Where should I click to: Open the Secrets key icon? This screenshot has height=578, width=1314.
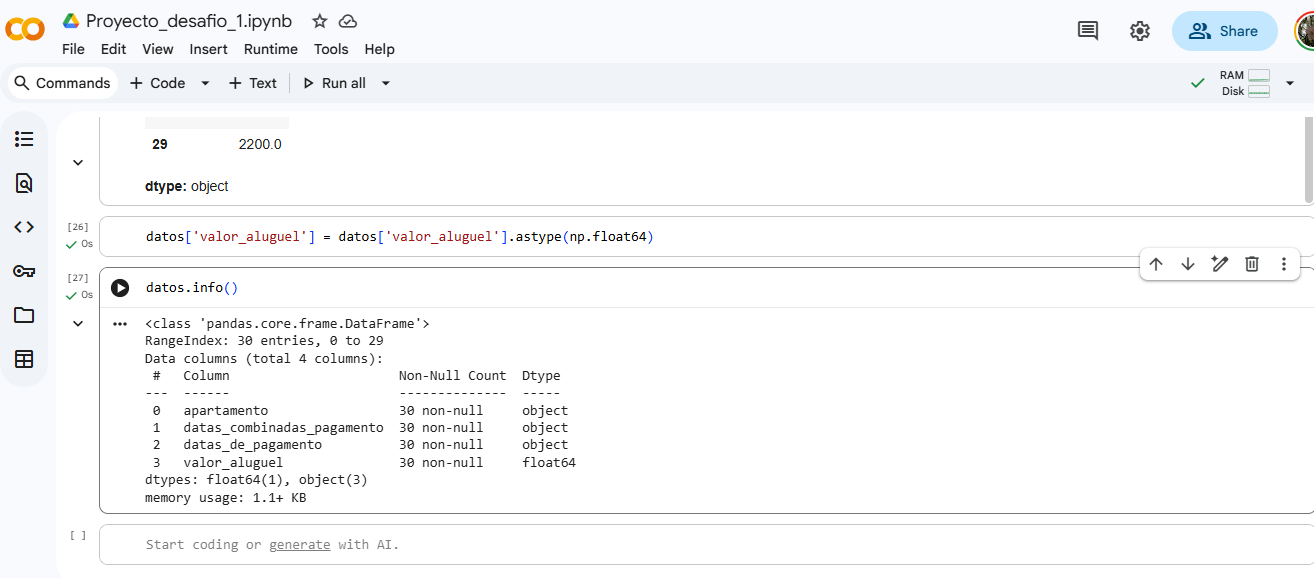pyautogui.click(x=24, y=271)
